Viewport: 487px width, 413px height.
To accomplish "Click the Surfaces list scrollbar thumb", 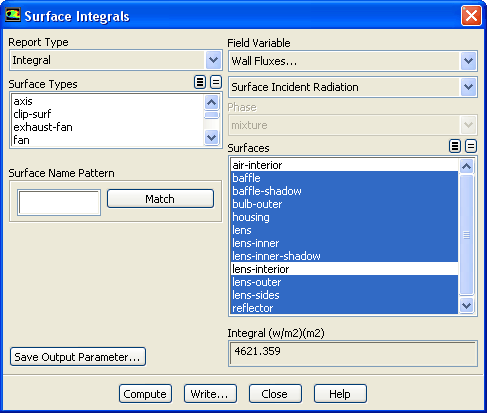I will tap(466, 235).
